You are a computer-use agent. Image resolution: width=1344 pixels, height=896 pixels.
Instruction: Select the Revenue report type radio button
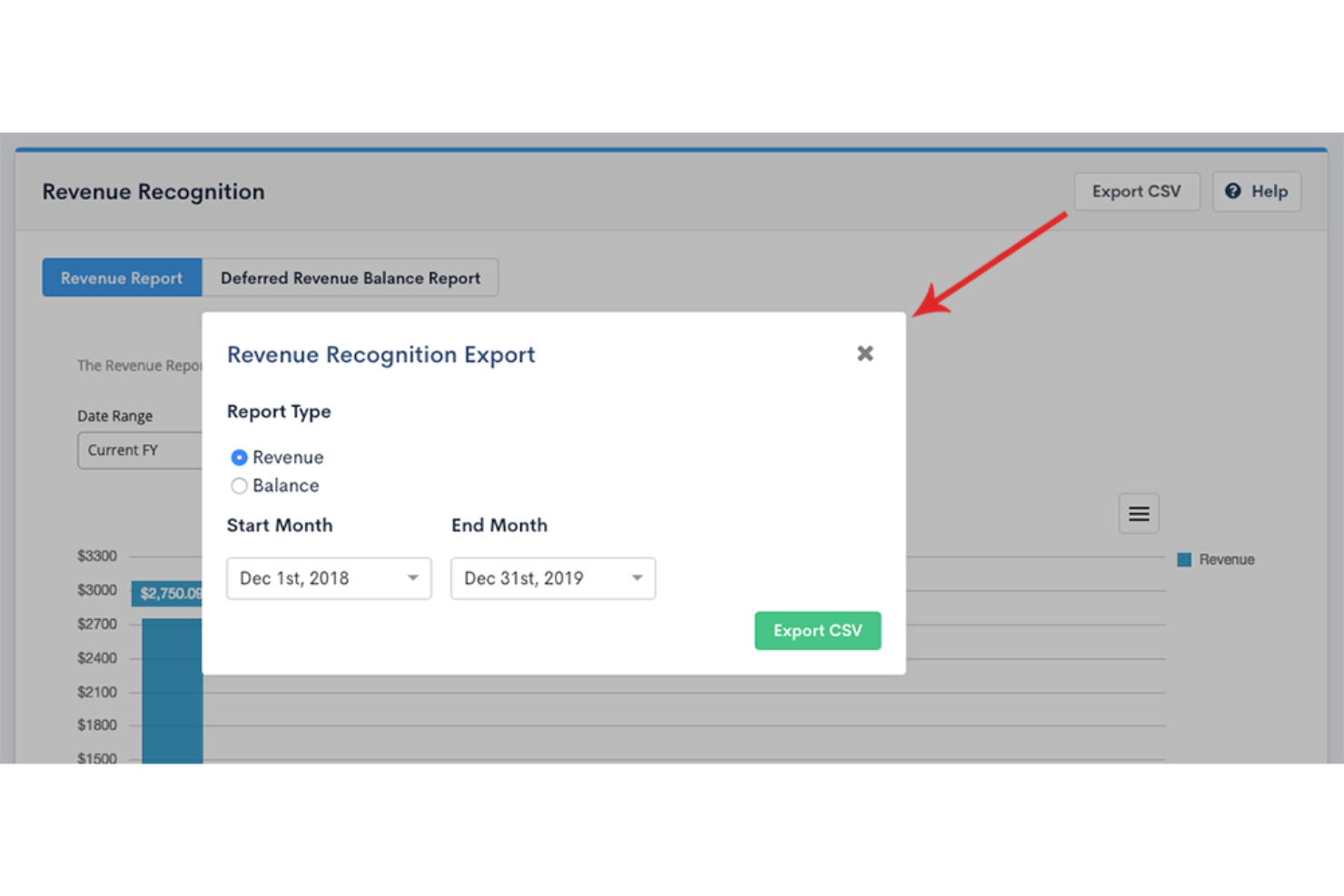[239, 458]
